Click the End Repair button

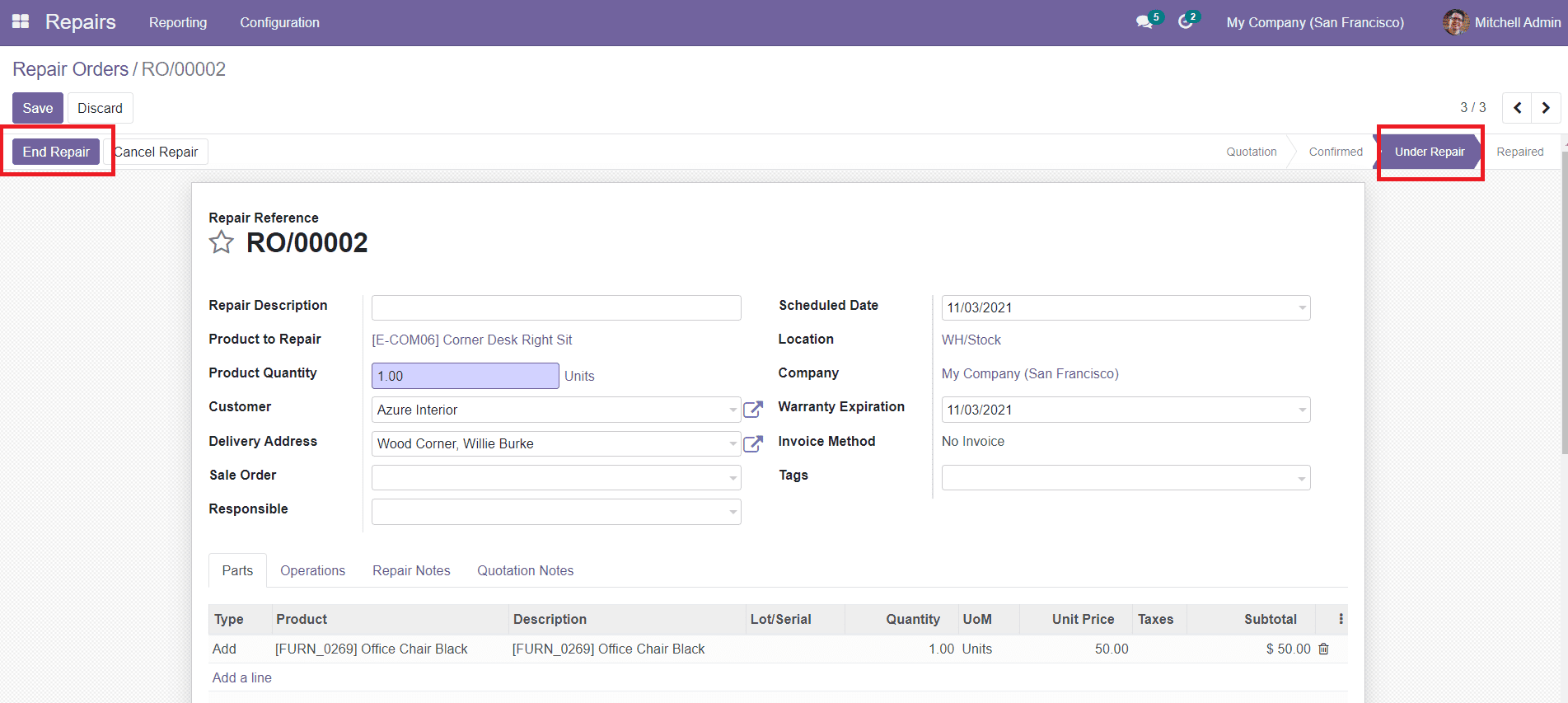[56, 152]
